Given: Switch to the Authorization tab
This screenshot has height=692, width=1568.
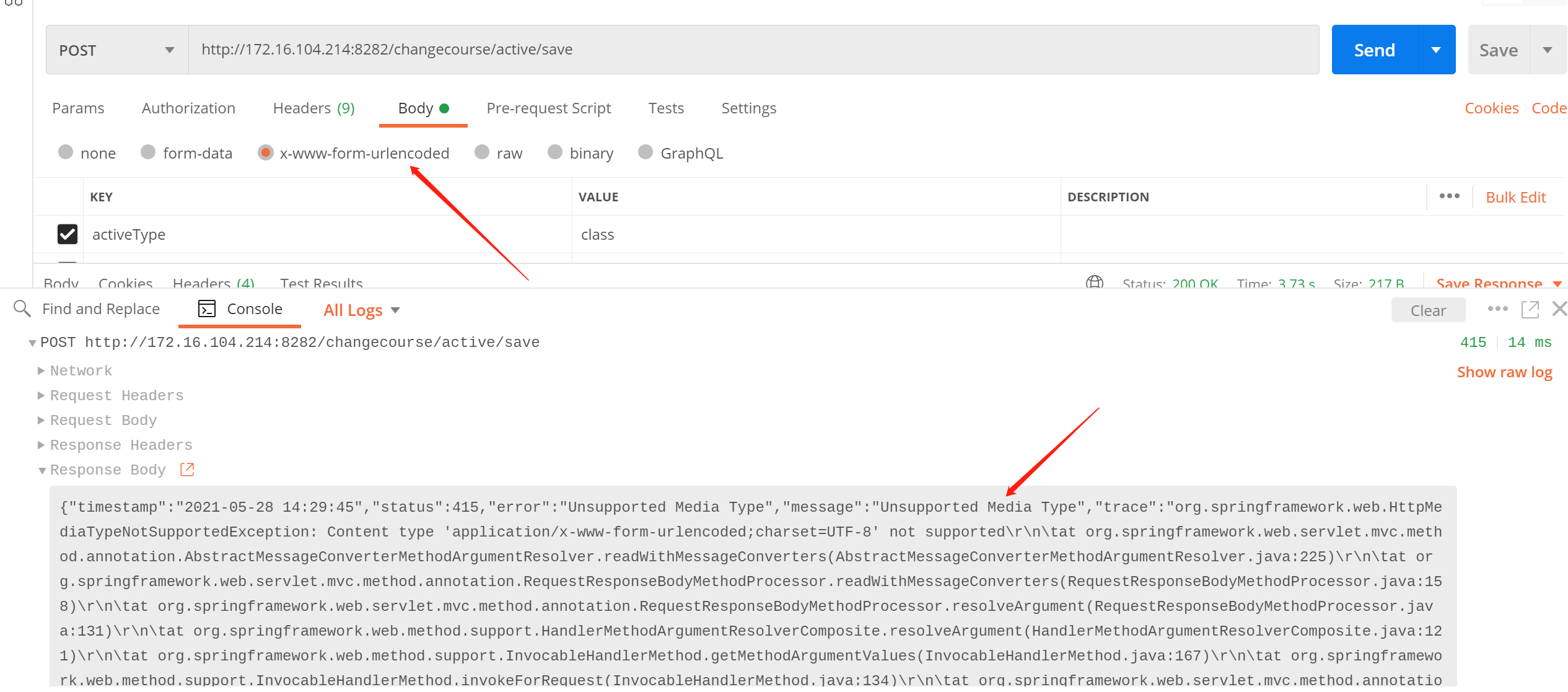Looking at the screenshot, I should [x=188, y=108].
